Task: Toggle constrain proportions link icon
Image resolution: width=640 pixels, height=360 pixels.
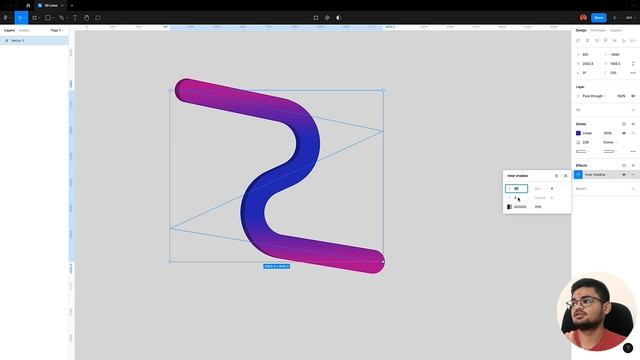Action: (633, 64)
